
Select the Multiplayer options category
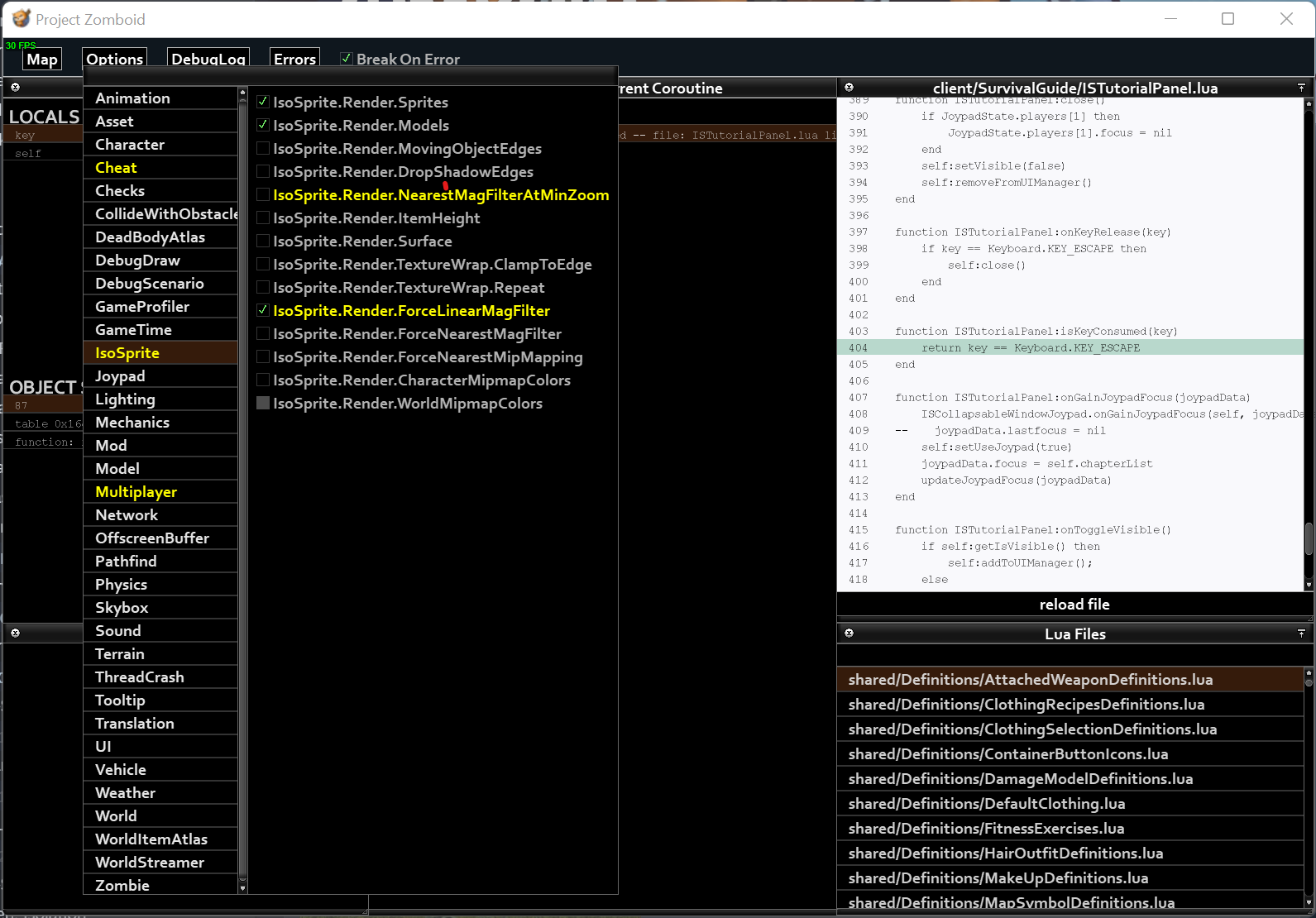pyautogui.click(x=160, y=491)
